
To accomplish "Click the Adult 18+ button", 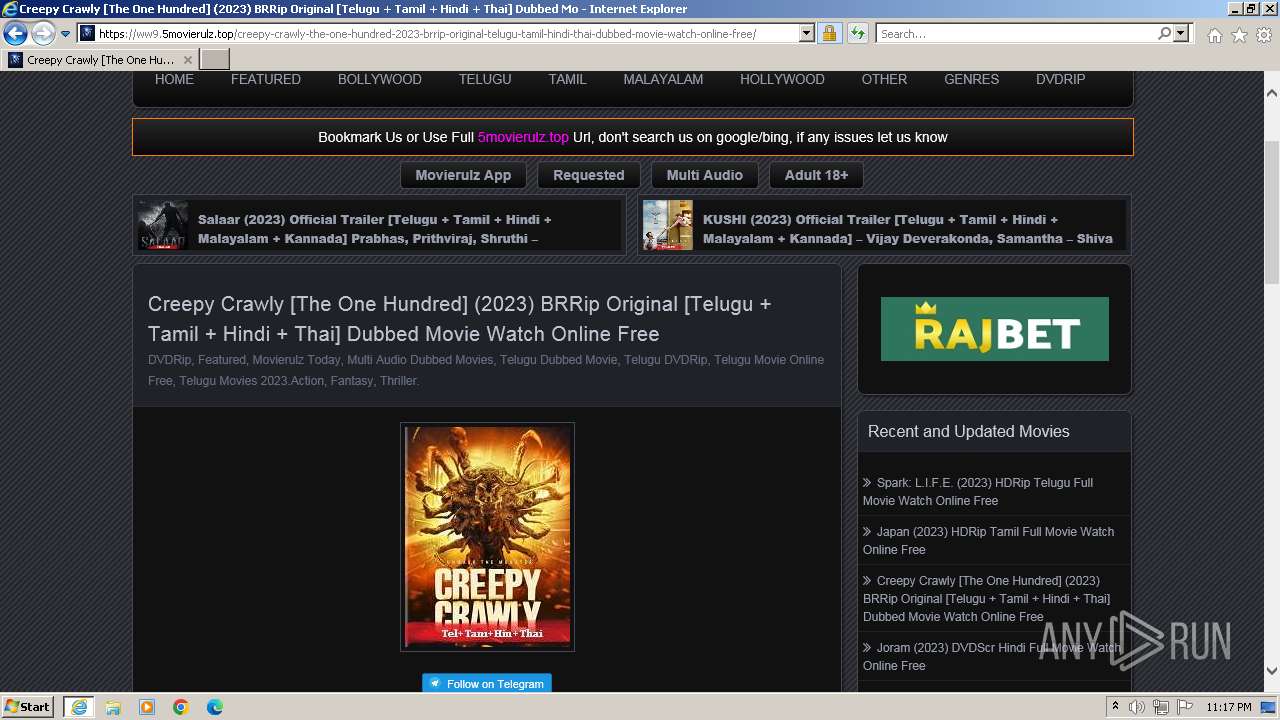I will [816, 175].
